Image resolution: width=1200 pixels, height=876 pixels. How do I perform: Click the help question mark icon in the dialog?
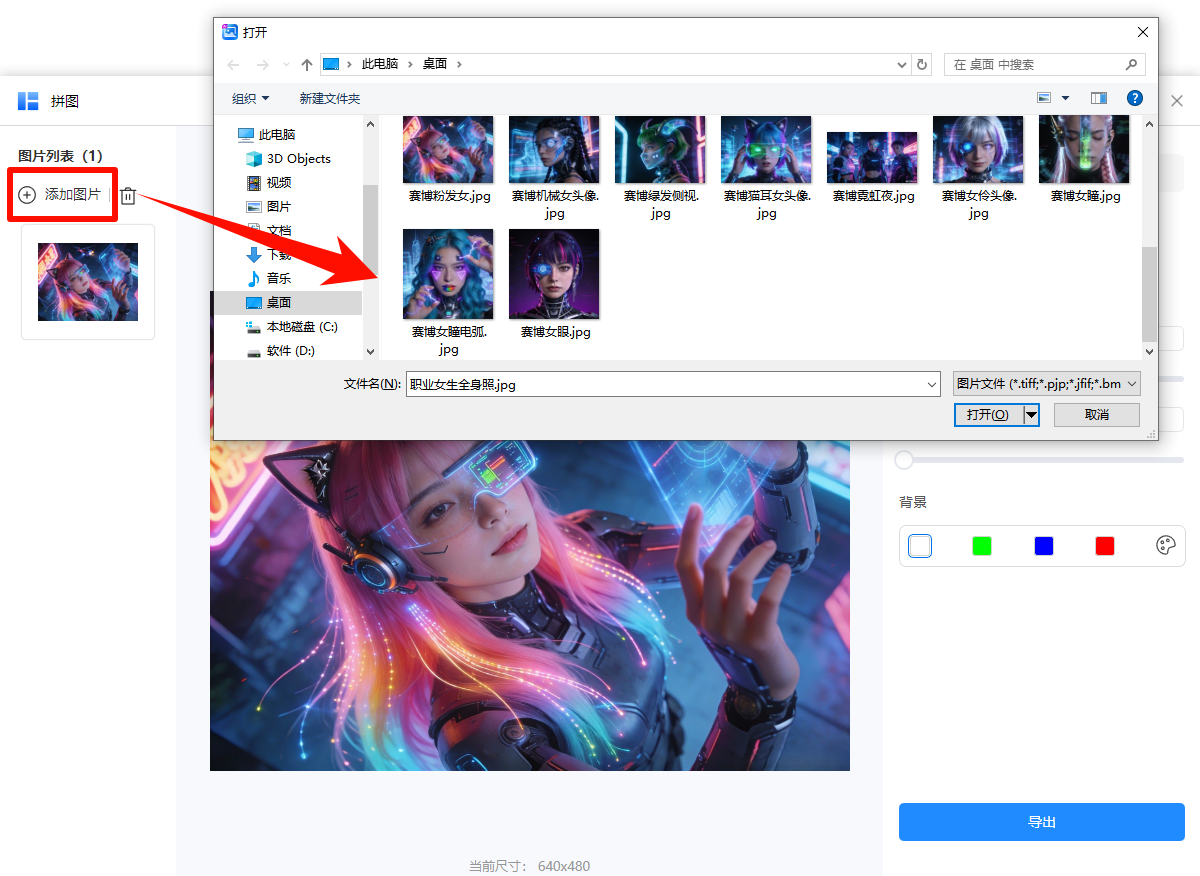click(1137, 97)
